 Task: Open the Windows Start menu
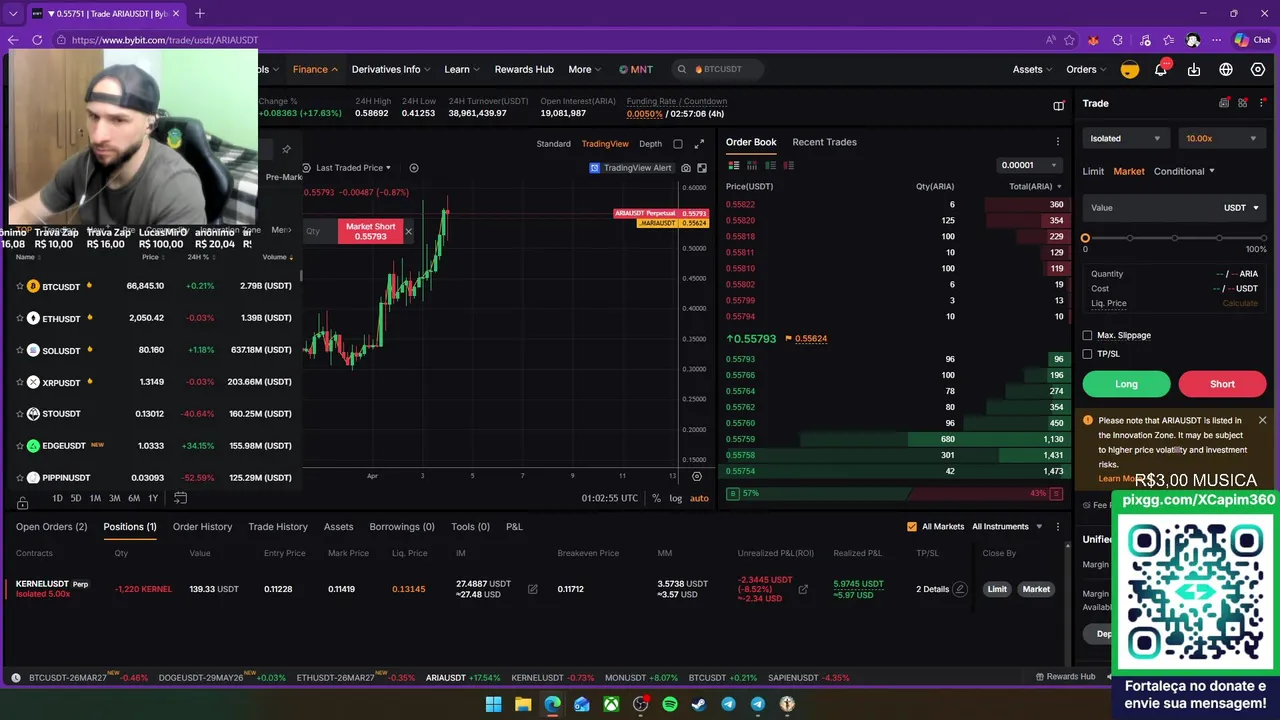pos(493,704)
